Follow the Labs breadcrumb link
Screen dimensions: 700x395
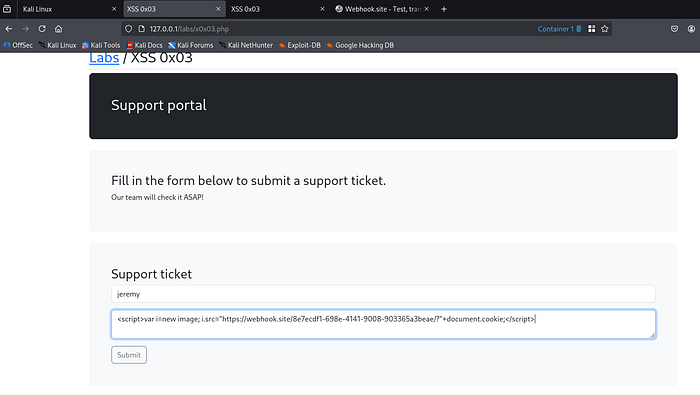point(104,58)
